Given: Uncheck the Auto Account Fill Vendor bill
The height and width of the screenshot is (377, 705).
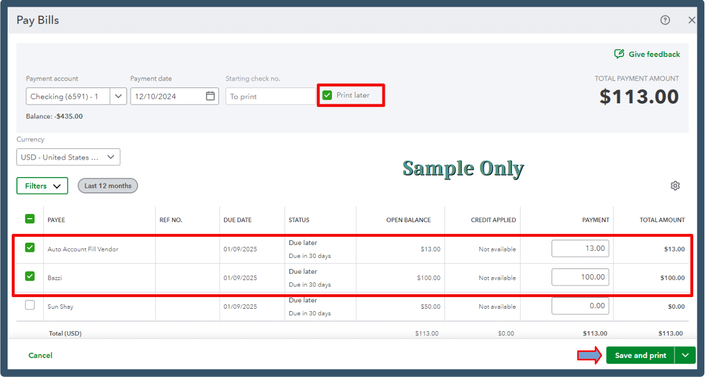Looking at the screenshot, I should pyautogui.click(x=30, y=247).
